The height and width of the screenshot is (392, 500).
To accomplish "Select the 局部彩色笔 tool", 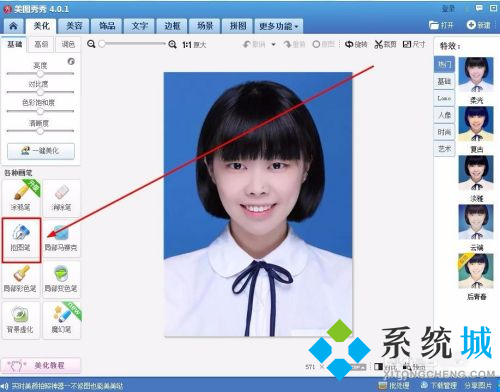I will coord(21,279).
